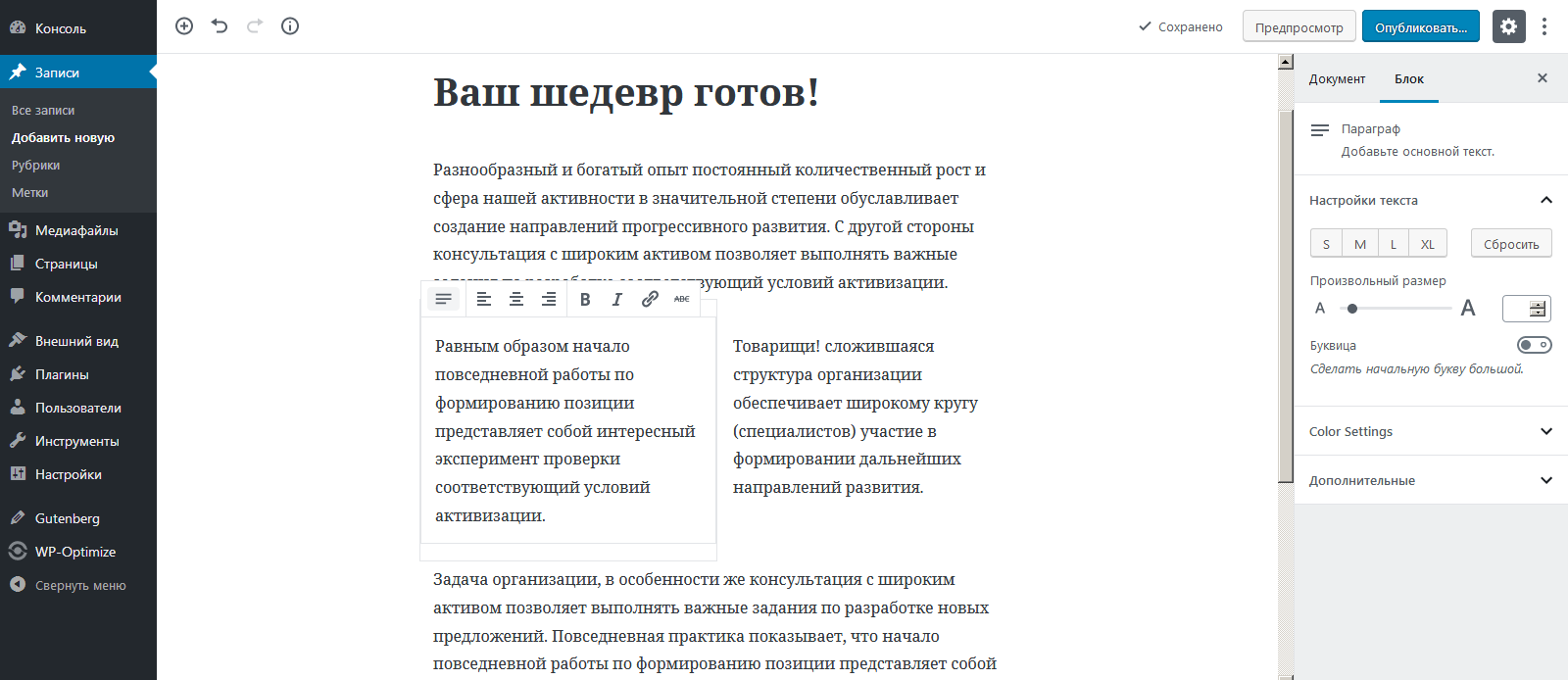The image size is (1568, 680).
Task: Switch to the Блок tab
Action: point(1409,79)
